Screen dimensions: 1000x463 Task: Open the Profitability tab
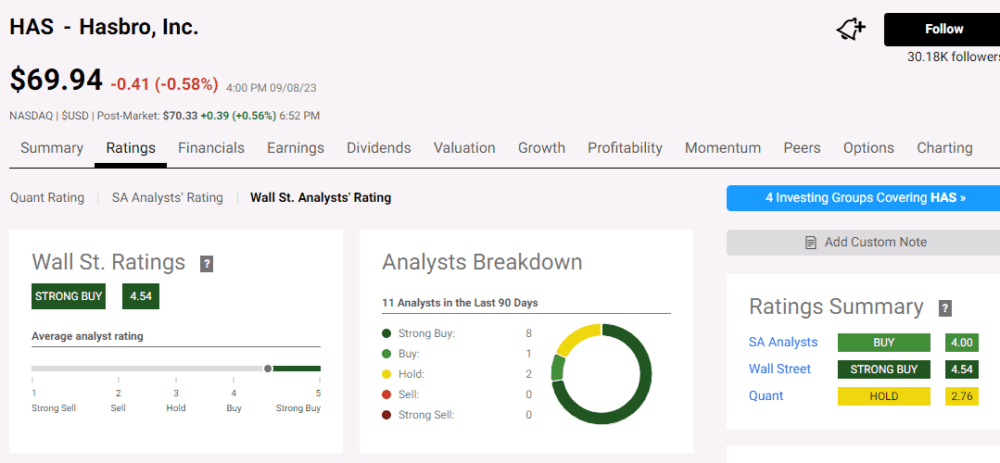pyautogui.click(x=625, y=148)
